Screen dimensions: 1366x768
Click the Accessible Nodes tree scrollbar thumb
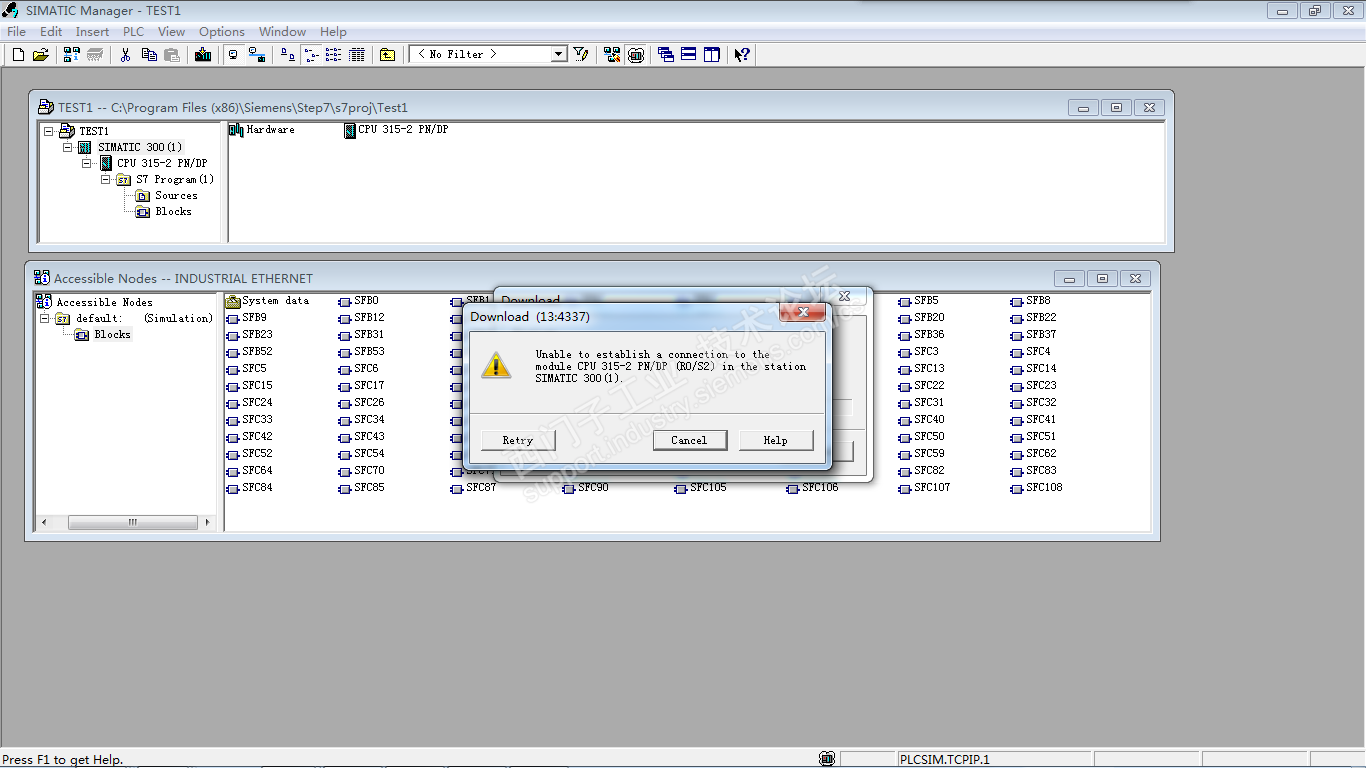[133, 522]
